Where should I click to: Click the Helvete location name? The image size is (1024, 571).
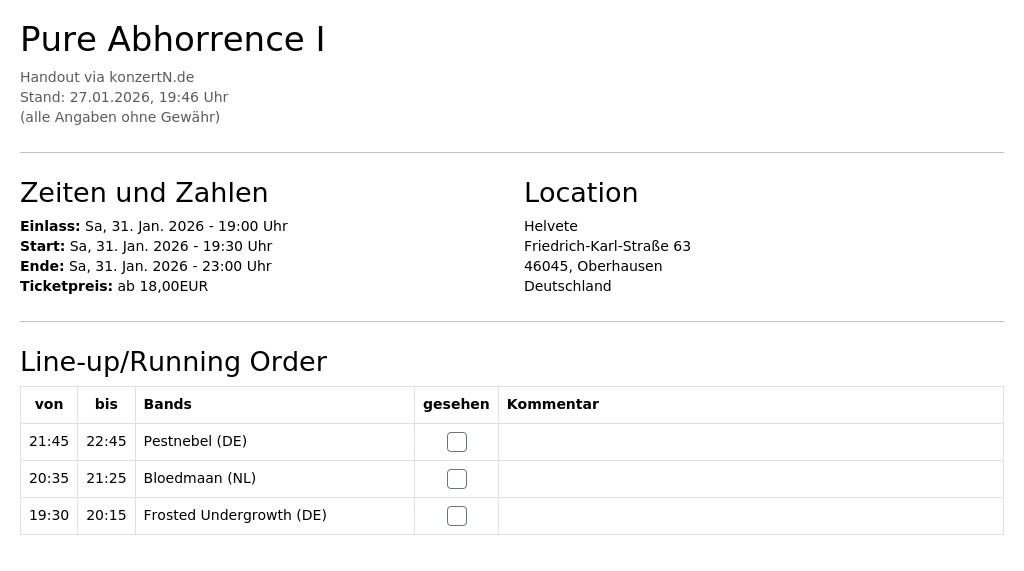pyautogui.click(x=551, y=226)
